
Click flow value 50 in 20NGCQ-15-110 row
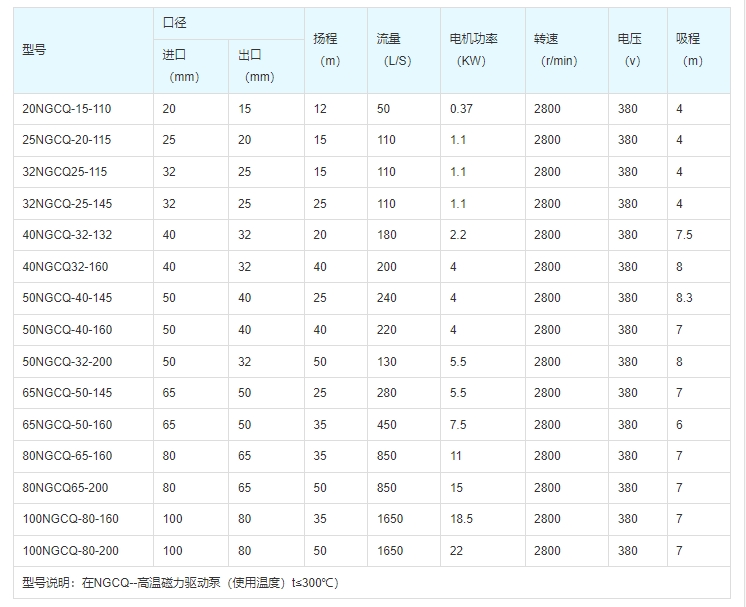383,109
